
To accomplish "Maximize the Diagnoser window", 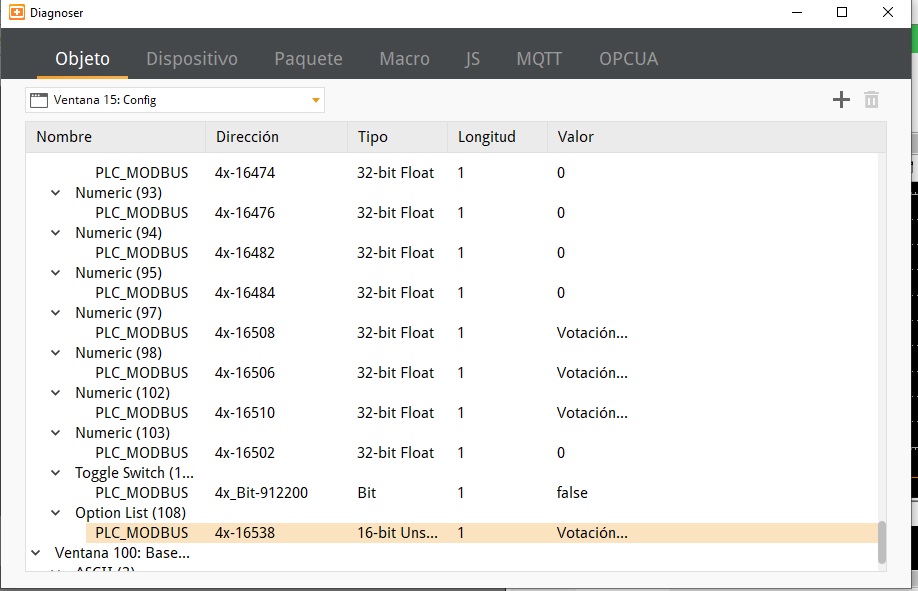I will point(842,12).
